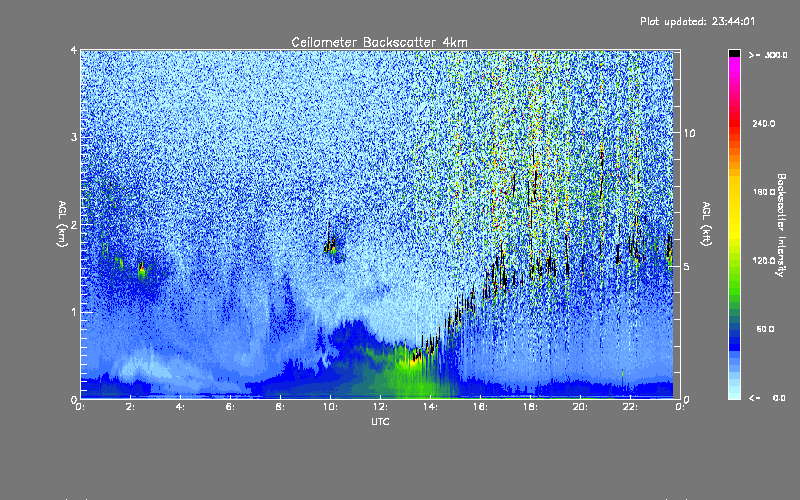Click the green-red cloud echo above 2 UTC
Screen dimensions: 800x500
tap(142, 271)
